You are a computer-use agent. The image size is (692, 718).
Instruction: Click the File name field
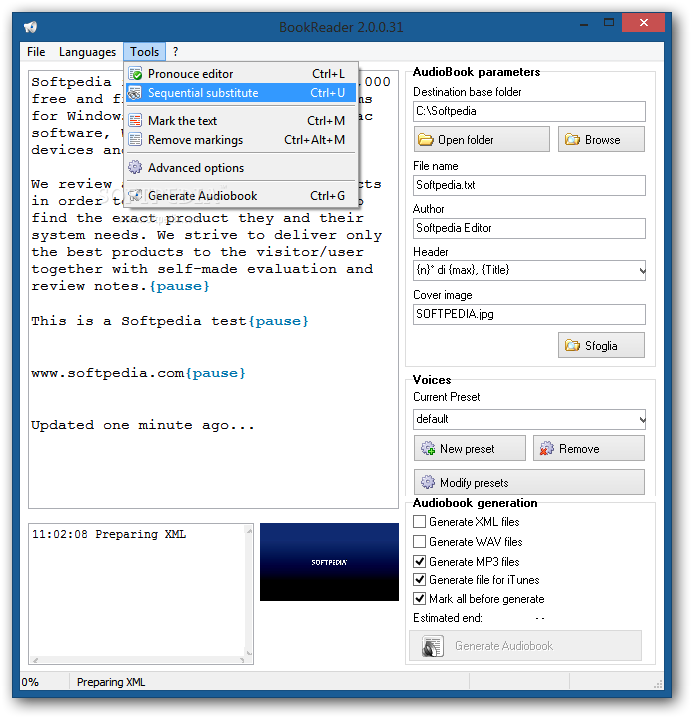[529, 185]
